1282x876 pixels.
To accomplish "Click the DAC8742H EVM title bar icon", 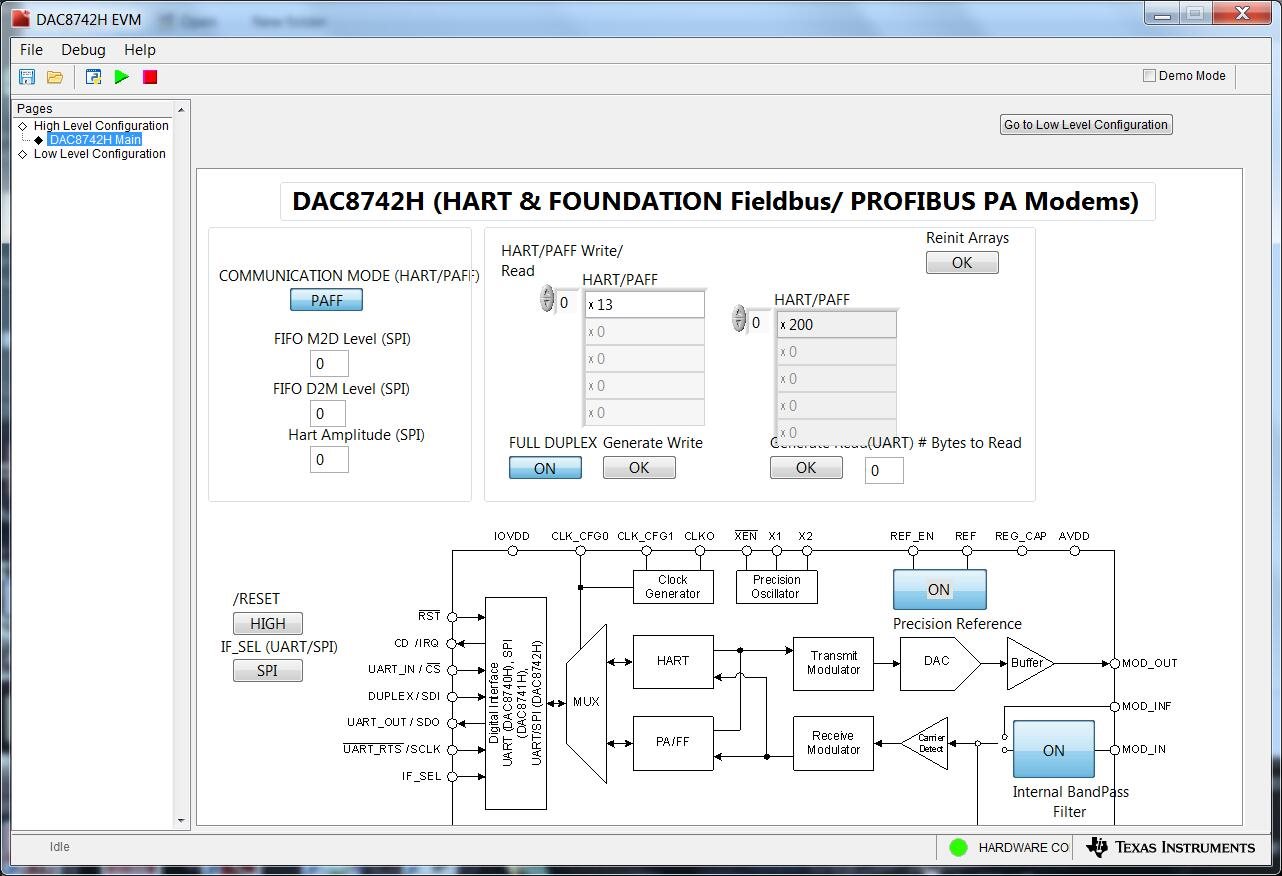I will [20, 19].
